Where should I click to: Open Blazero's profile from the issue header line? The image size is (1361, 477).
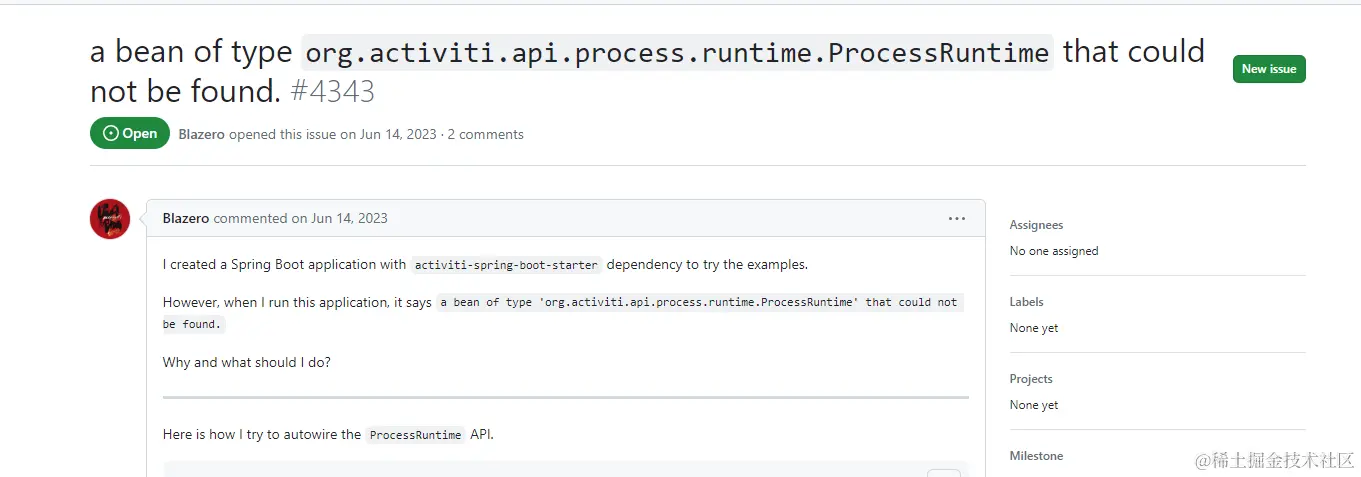[x=201, y=134]
